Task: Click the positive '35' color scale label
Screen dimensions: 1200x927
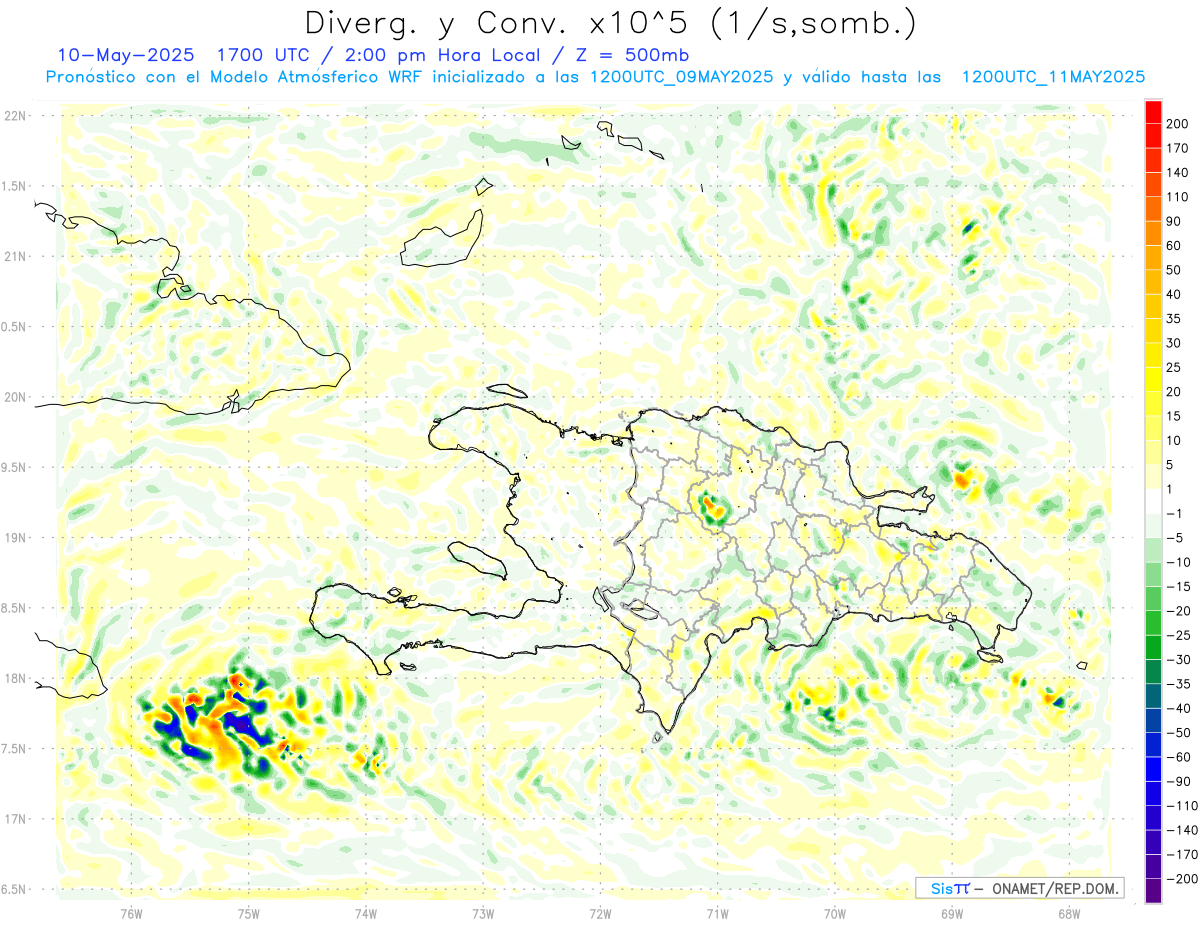Action: click(x=1174, y=319)
